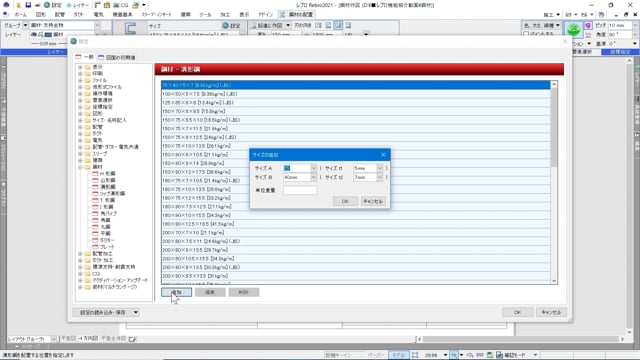
Task: Select the リップ溝形鋼 tree item
Action: coord(112,193)
